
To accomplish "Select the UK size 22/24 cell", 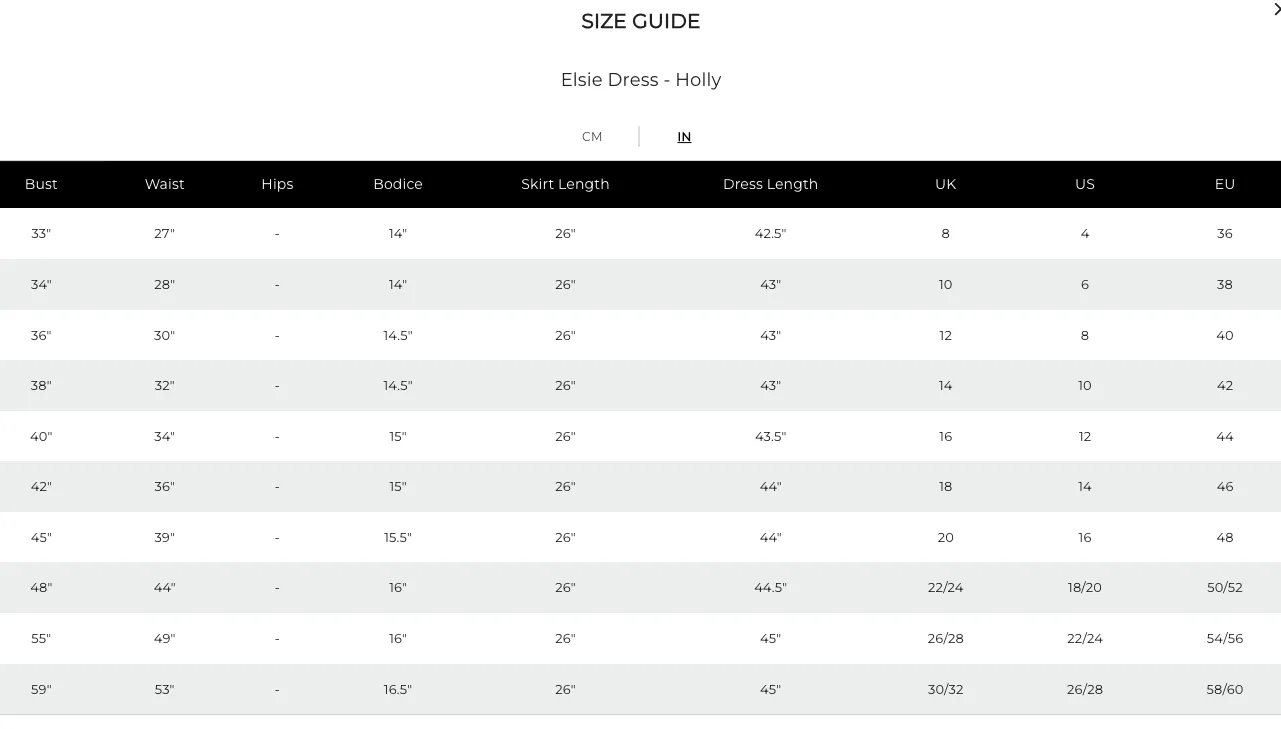I will coord(945,587).
